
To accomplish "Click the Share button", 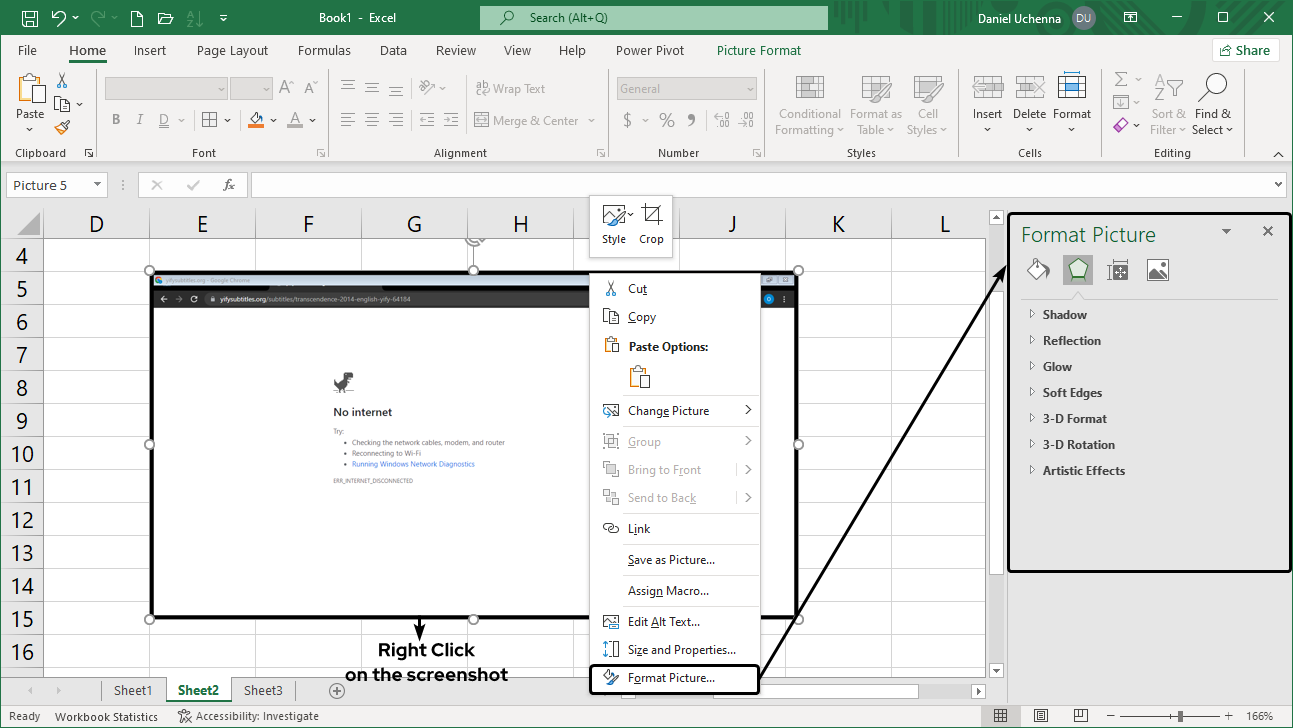I will (1245, 49).
